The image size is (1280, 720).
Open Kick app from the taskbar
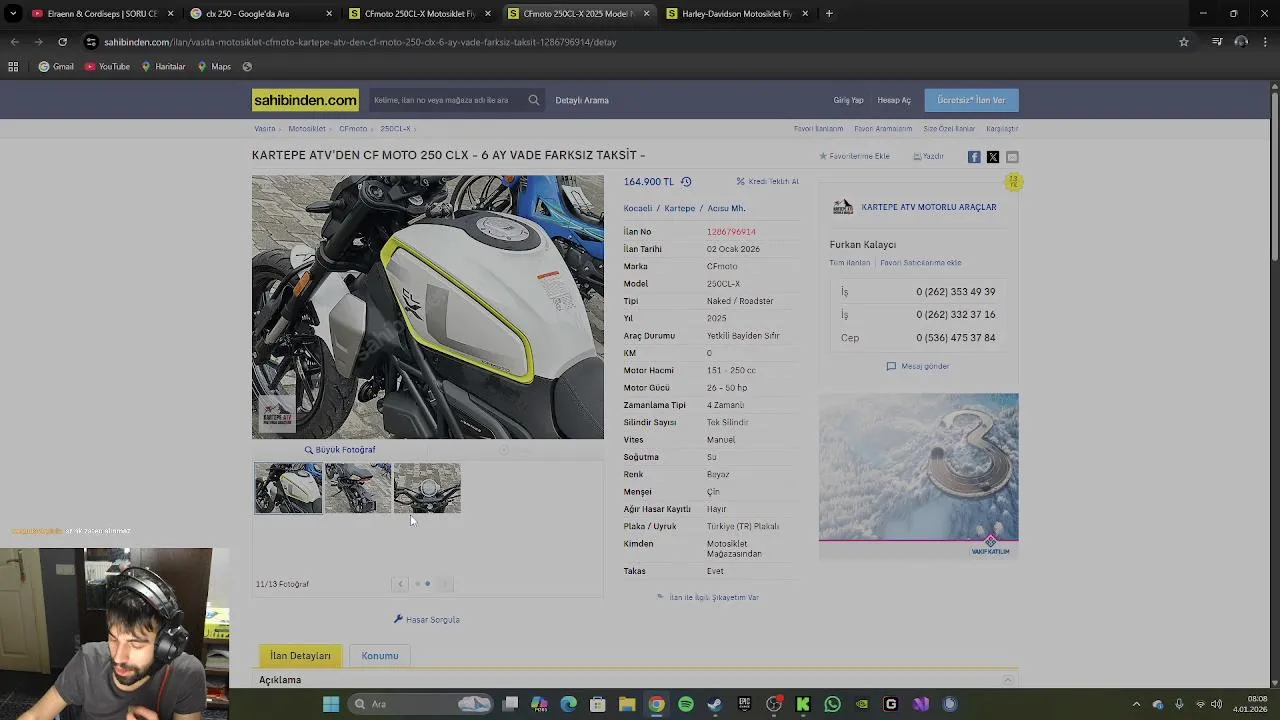pyautogui.click(x=803, y=704)
